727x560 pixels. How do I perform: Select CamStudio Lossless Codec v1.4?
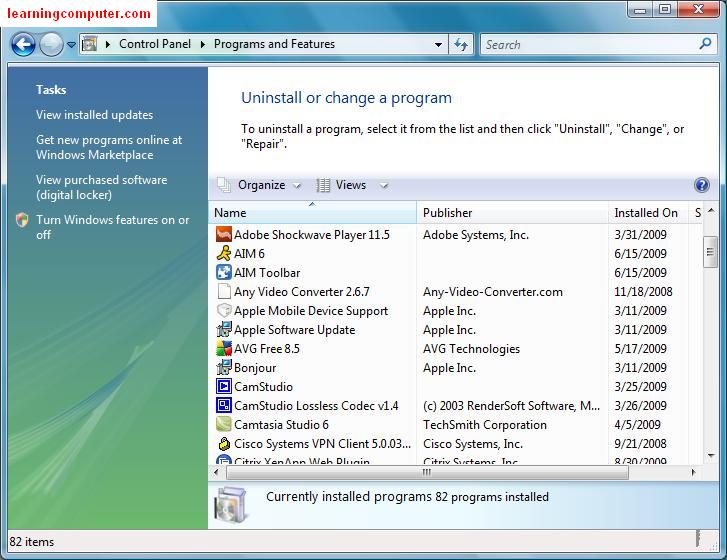pos(316,406)
